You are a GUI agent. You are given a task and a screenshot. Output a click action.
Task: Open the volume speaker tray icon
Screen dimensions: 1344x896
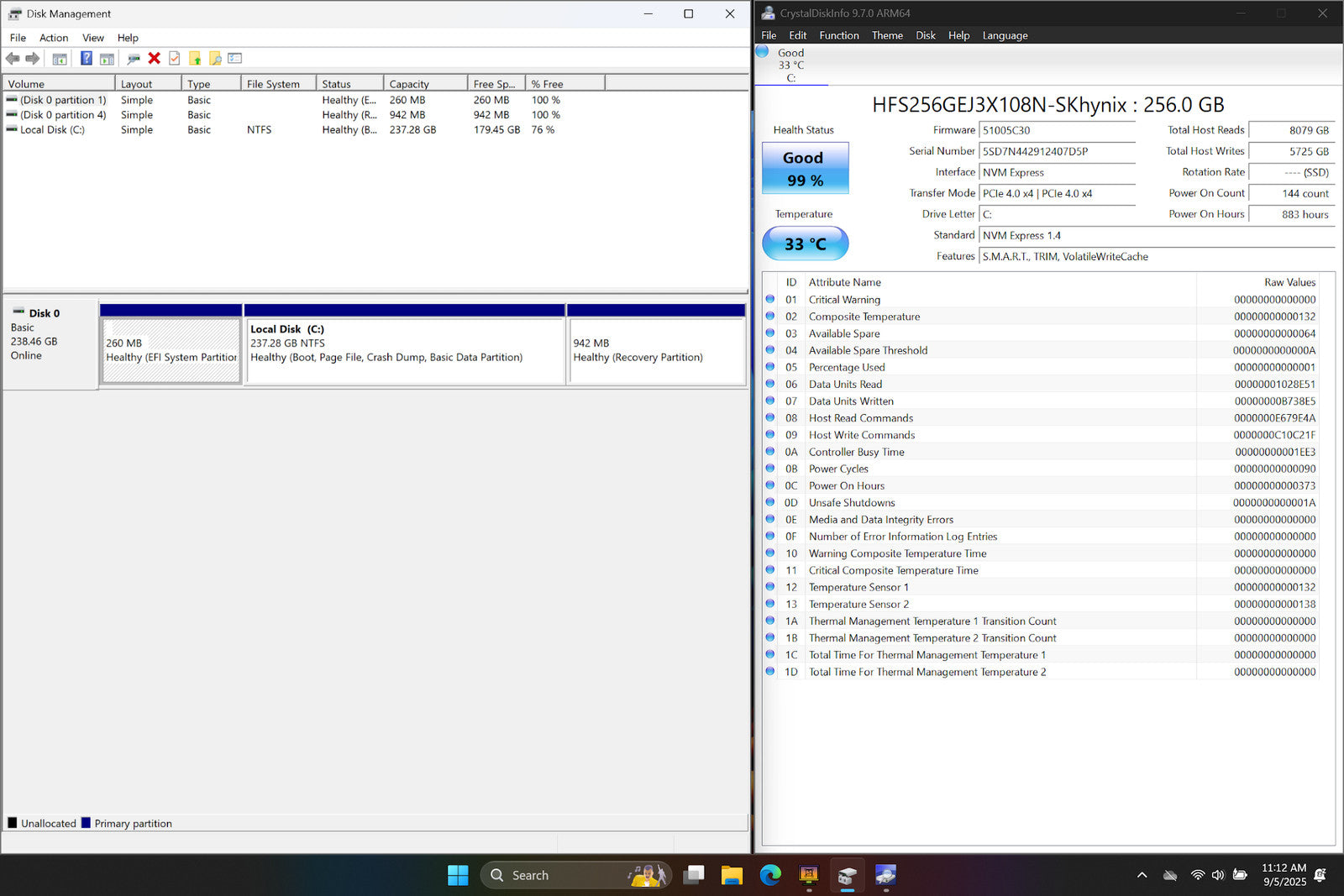1218,875
